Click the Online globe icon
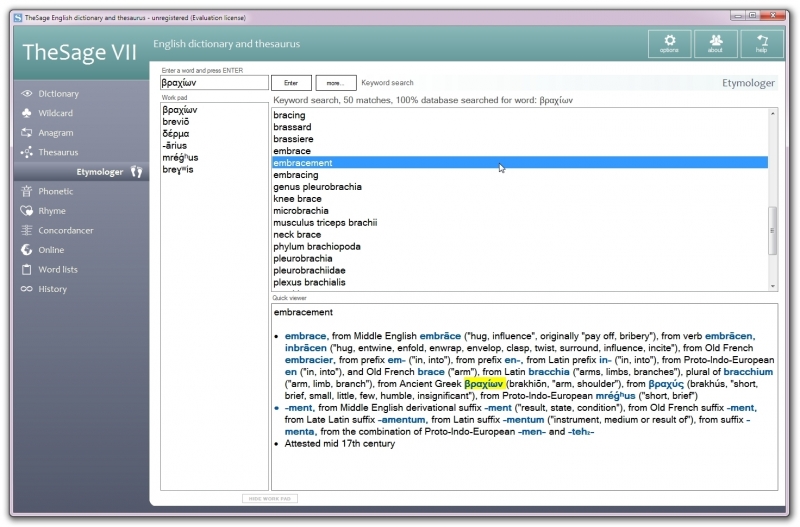This screenshot has width=800, height=527. [27, 249]
